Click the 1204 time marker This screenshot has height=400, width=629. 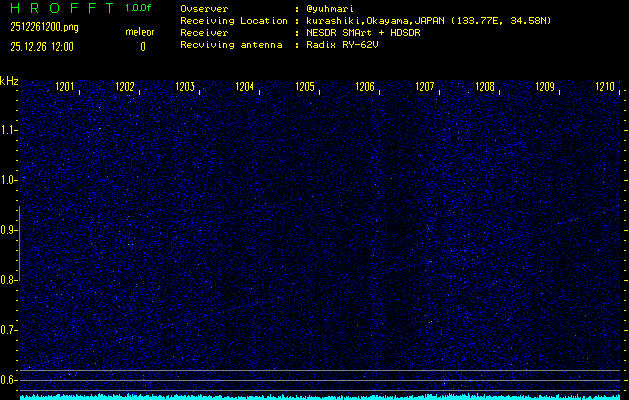[x=245, y=87]
